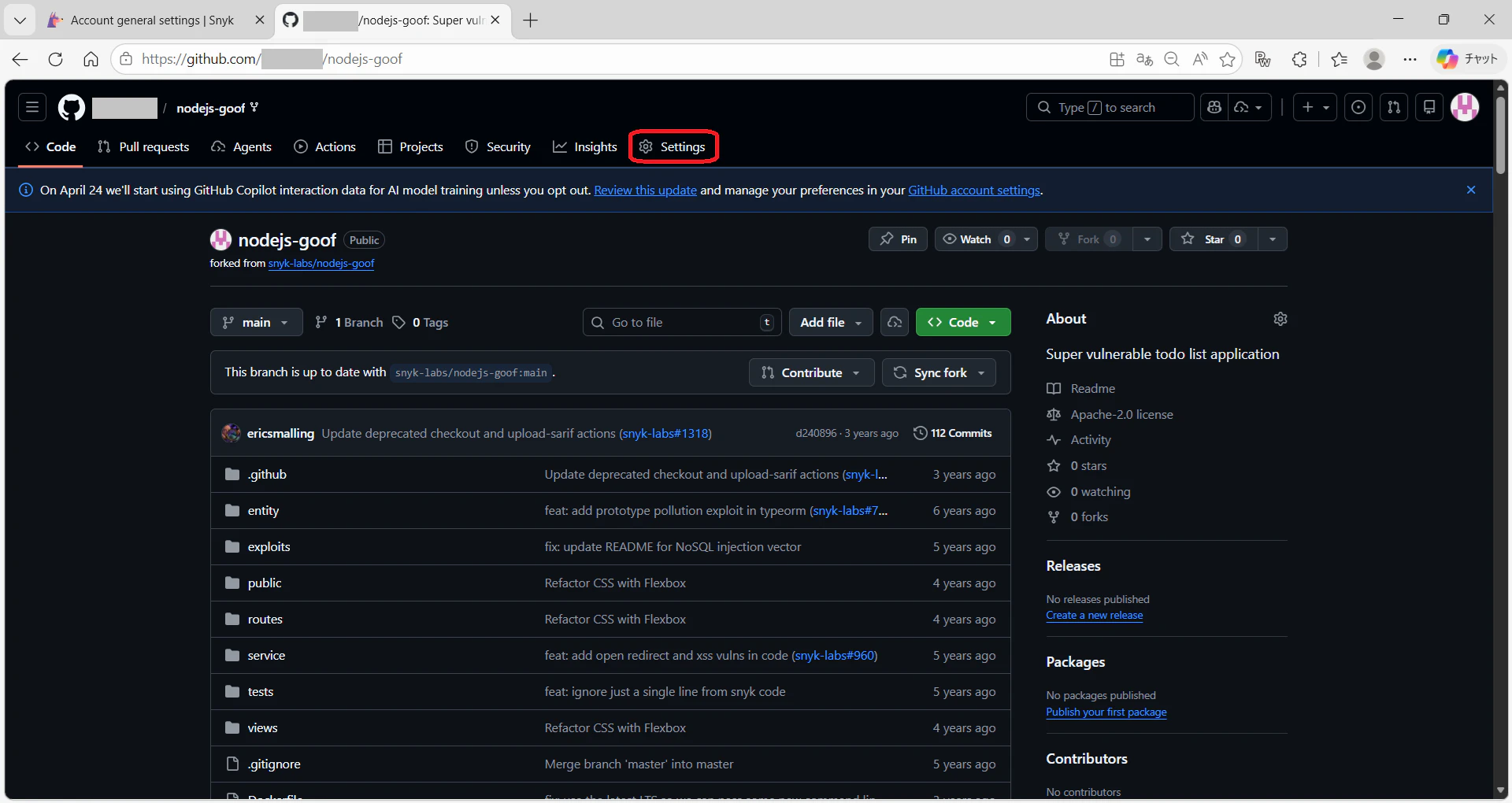1512x803 pixels.
Task: Expand the star lists dropdown arrow
Action: 1273,239
